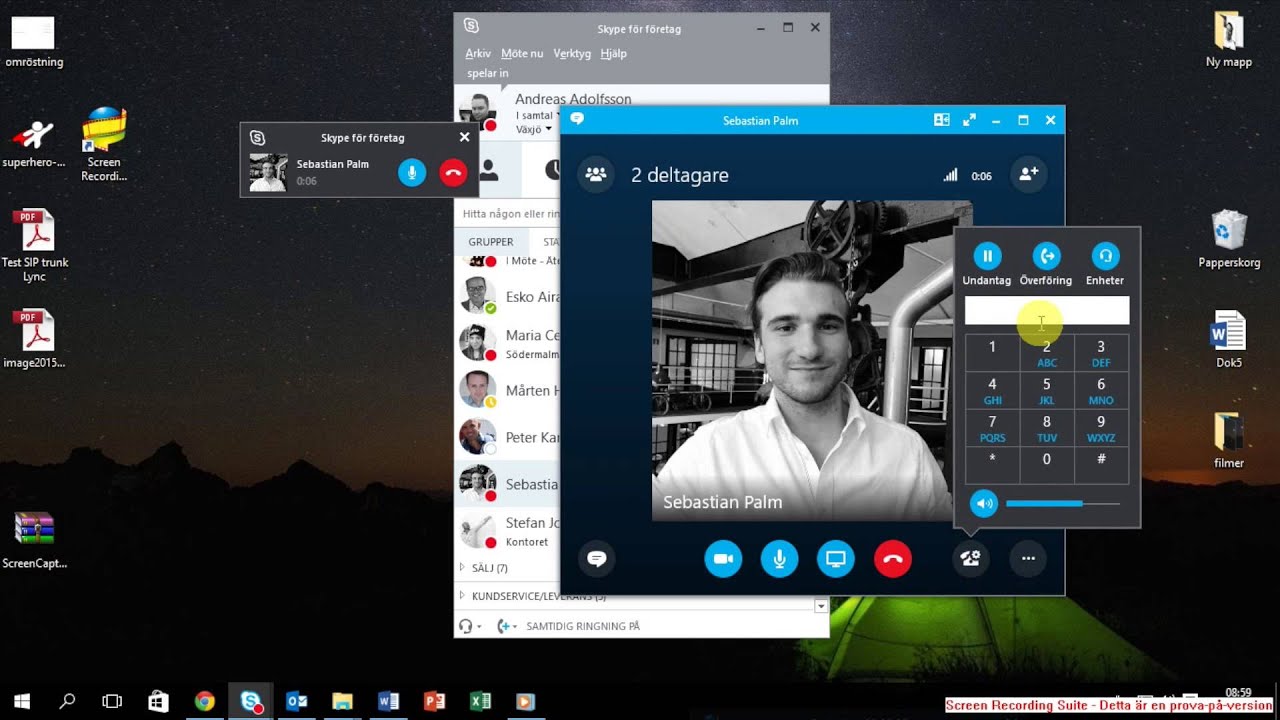Open Enheter devices button
1280x720 pixels.
tap(1105, 256)
